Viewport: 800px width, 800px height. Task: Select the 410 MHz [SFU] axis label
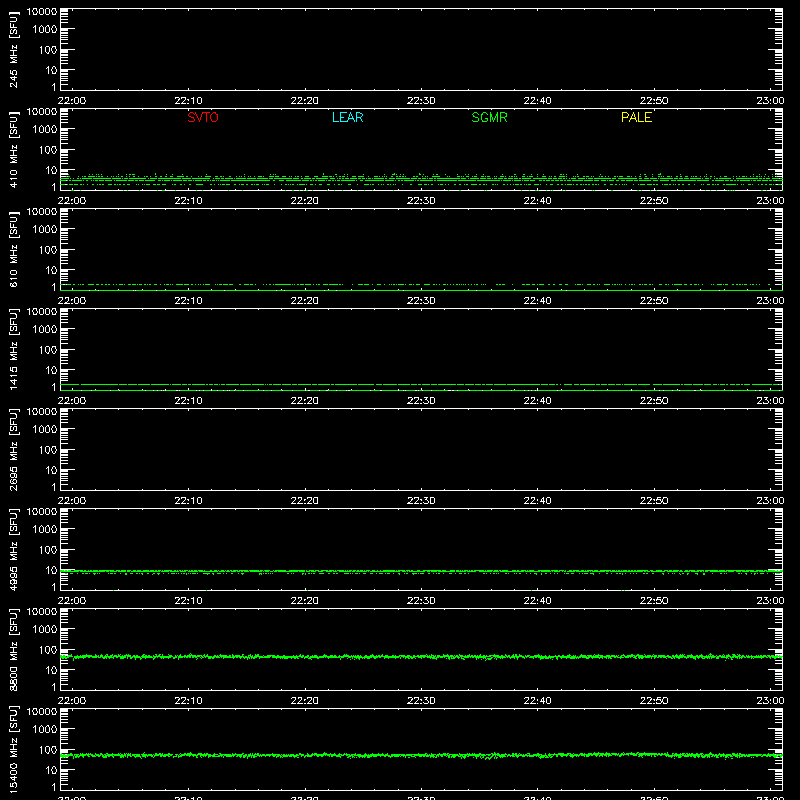pyautogui.click(x=13, y=150)
